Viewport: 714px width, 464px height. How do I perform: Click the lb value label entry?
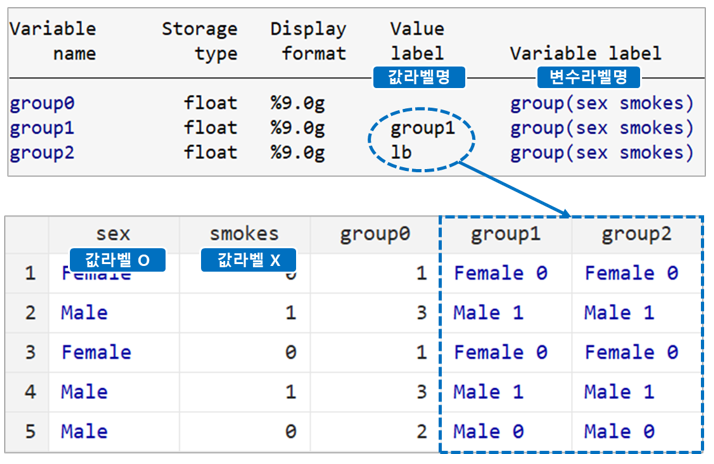pos(401,152)
